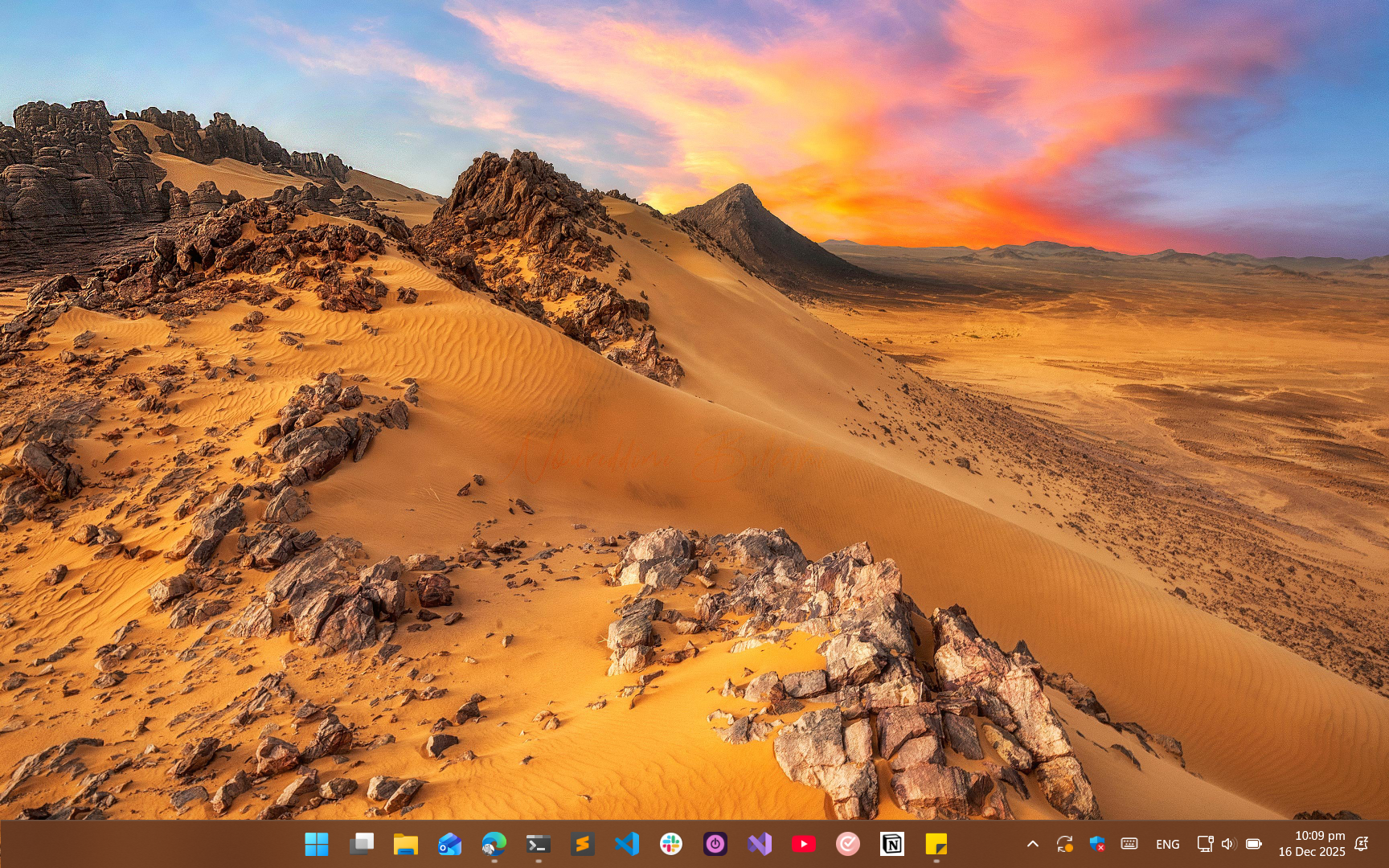This screenshot has height=868, width=1389.
Task: Expand the hidden system tray icons
Action: pos(1033,844)
